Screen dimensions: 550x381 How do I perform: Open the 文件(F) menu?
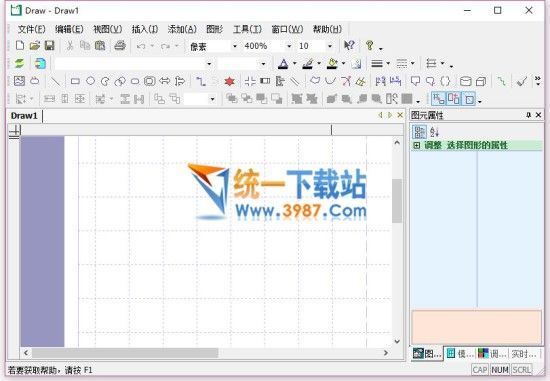[32, 29]
